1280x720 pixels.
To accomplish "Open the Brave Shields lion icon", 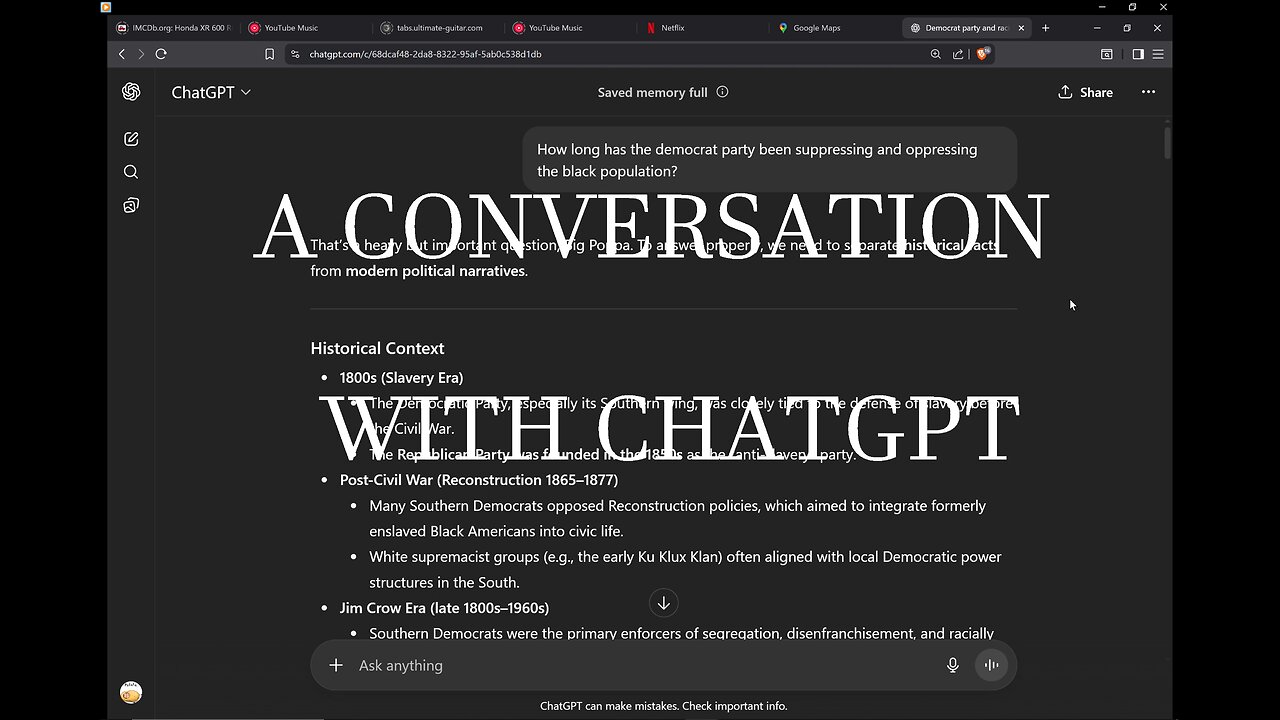I will point(982,54).
